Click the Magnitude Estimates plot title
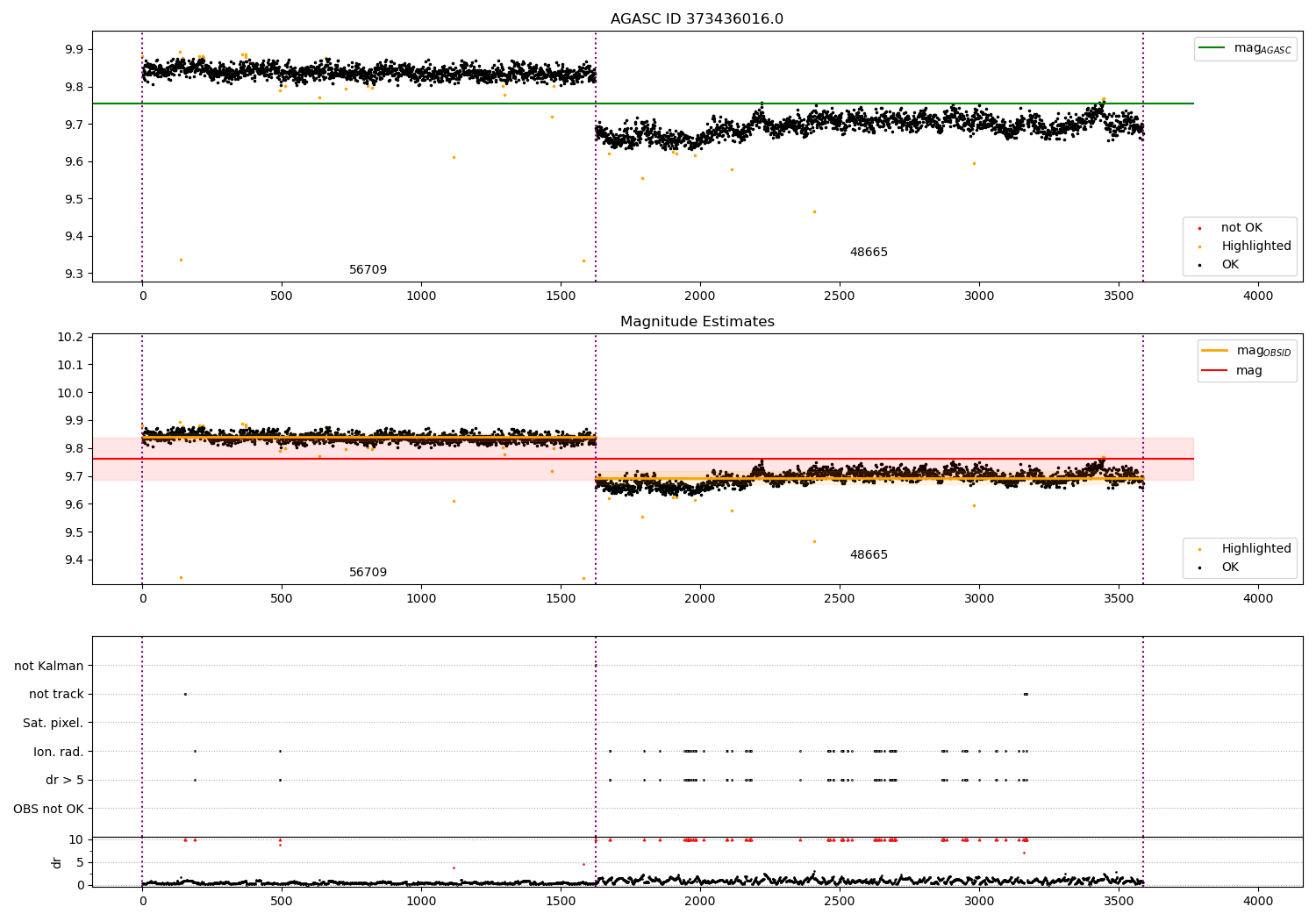This screenshot has width=1316, height=921. [697, 322]
